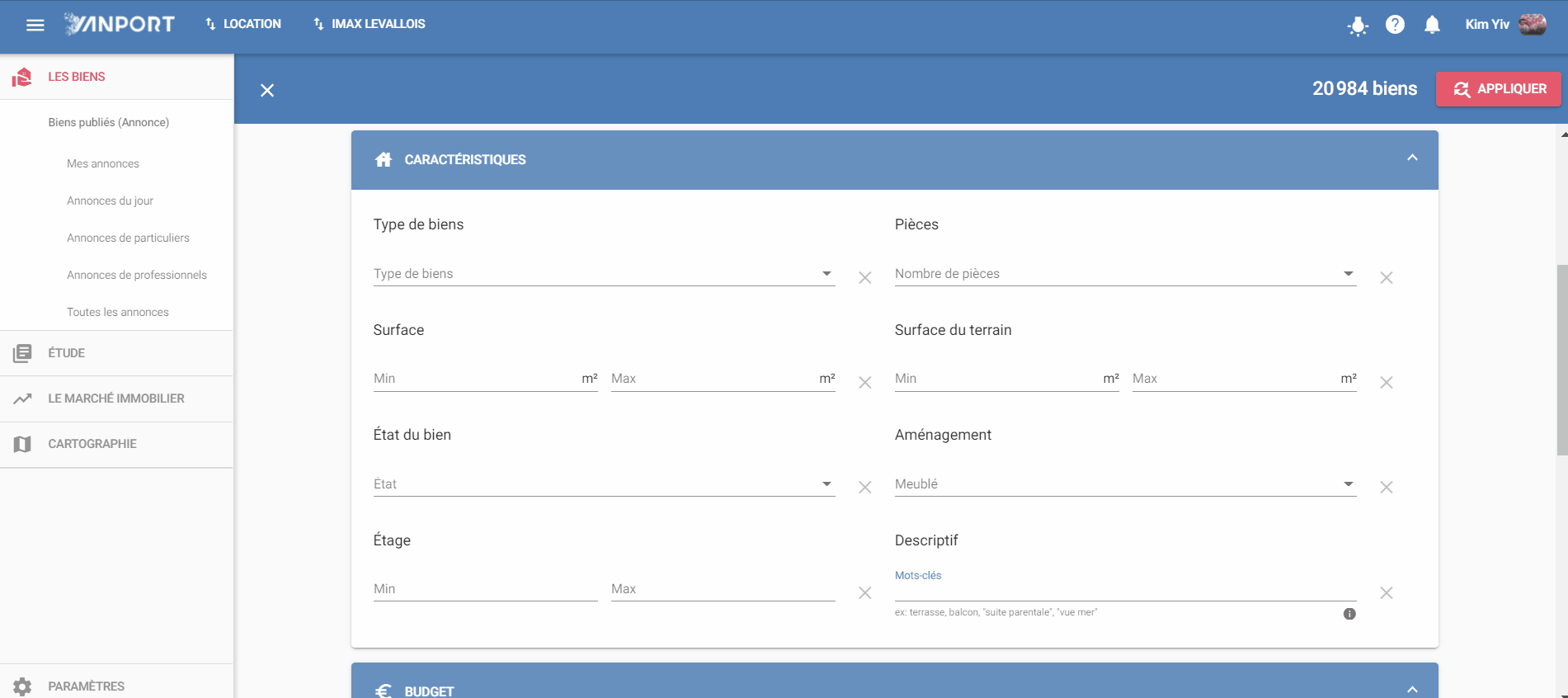The height and width of the screenshot is (698, 1568).
Task: Click the Descriptif info icon
Action: point(1349,614)
